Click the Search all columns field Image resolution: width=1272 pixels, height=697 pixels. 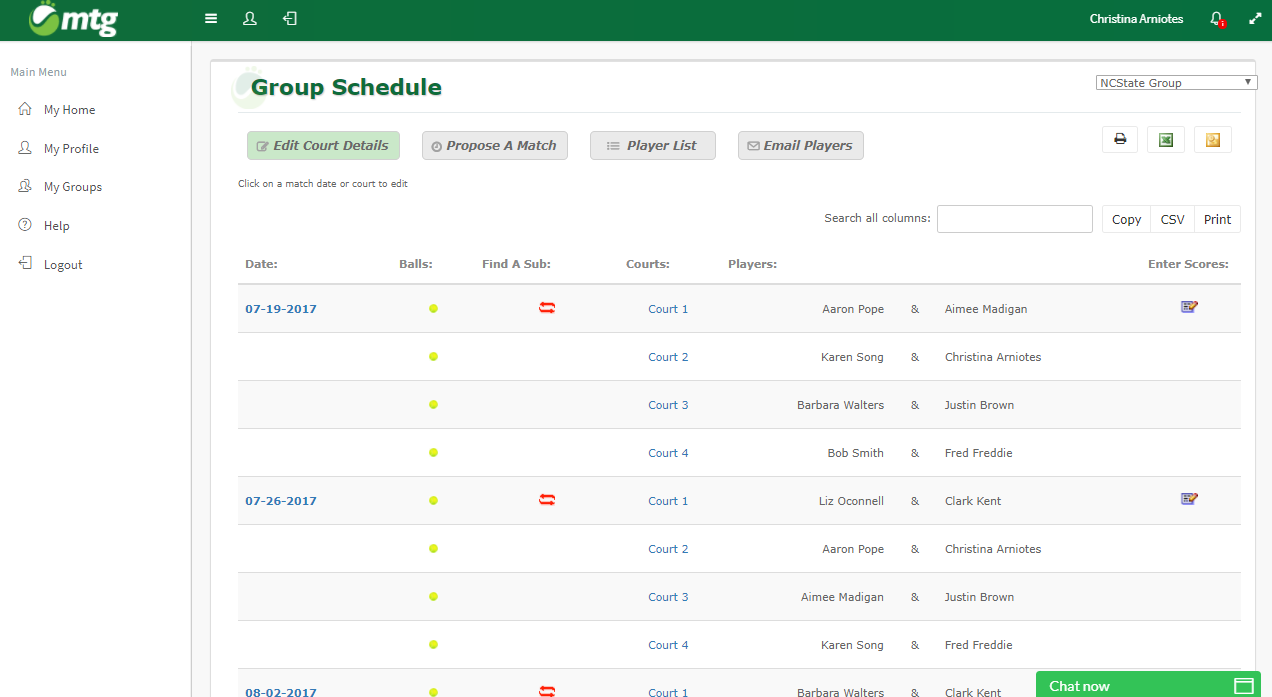click(x=1014, y=219)
